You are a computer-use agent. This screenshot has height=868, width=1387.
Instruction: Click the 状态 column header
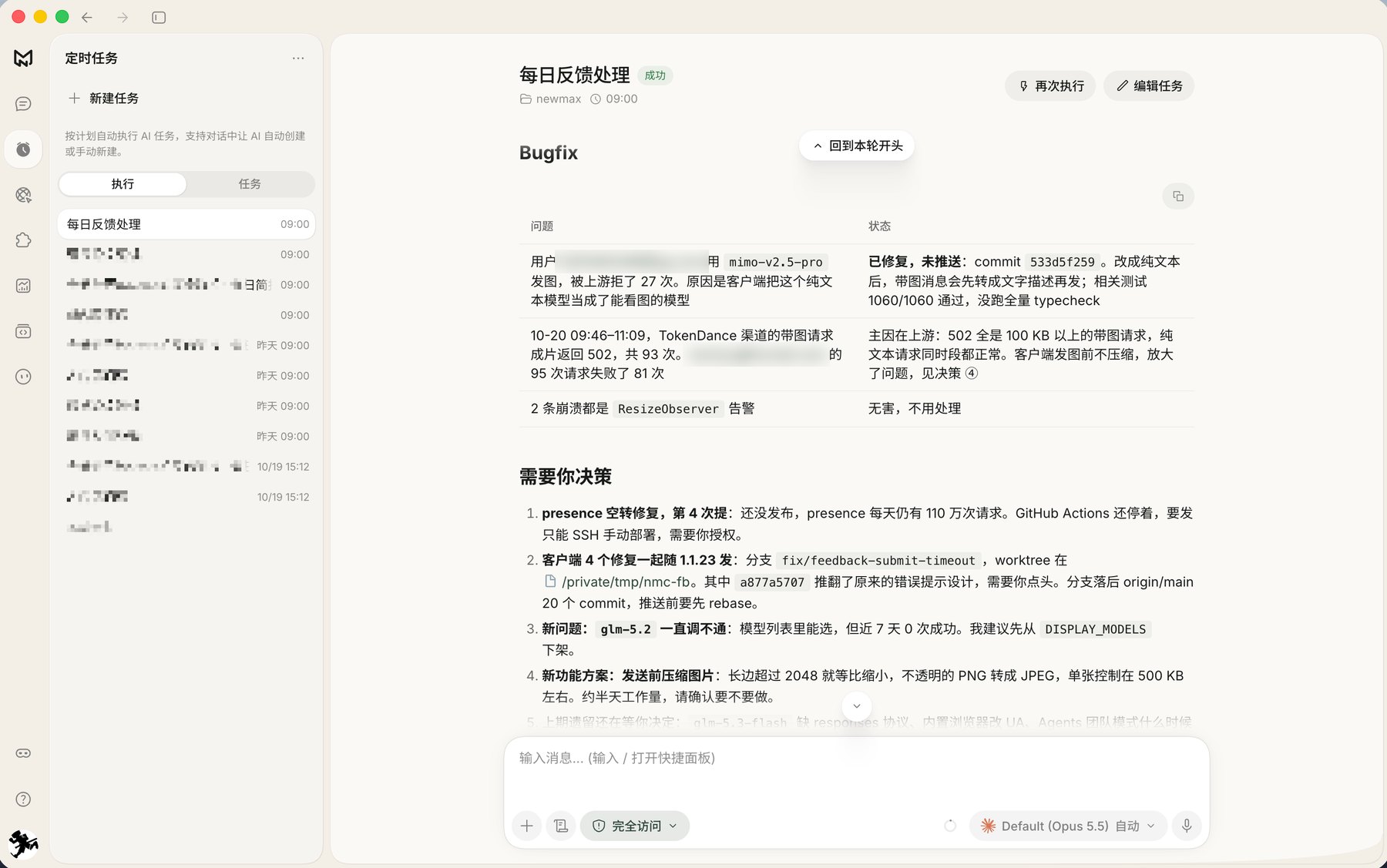coord(879,226)
